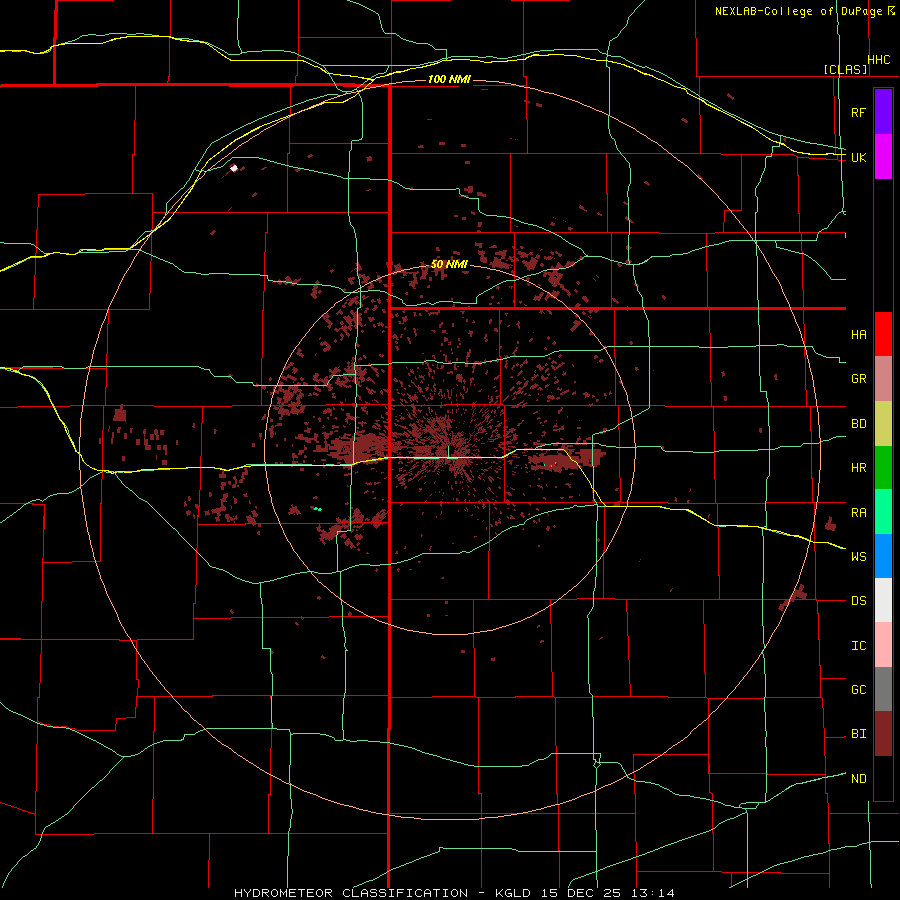Viewport: 900px width, 900px height.
Task: Pick the RA light green legend block
Action: 883,512
